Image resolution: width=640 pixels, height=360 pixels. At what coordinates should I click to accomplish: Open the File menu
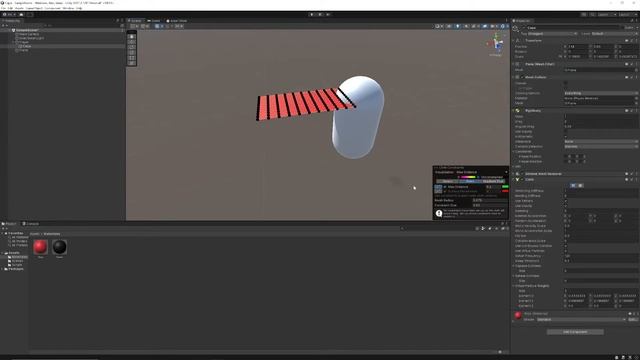pyautogui.click(x=4, y=8)
